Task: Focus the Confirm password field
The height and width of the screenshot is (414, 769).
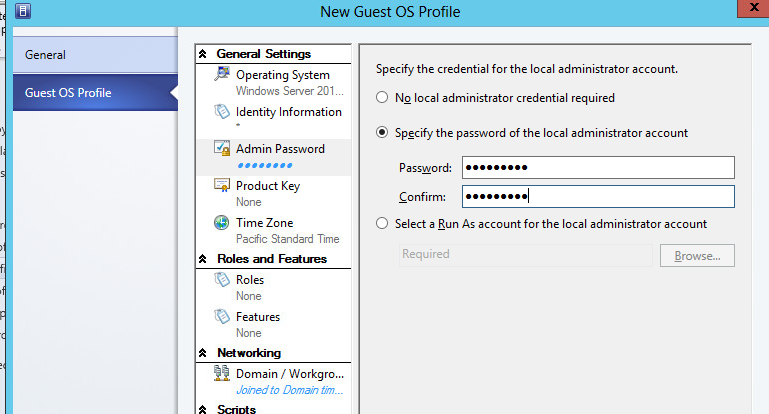Action: [x=598, y=197]
